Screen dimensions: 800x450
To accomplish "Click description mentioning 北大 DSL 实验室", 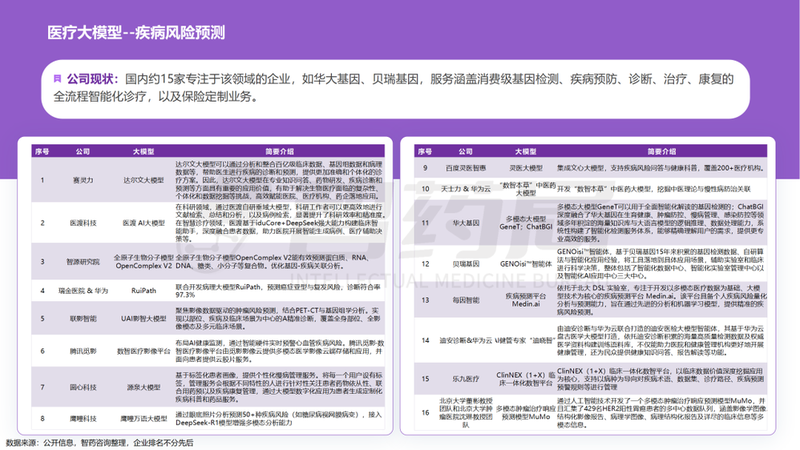I will (661, 300).
